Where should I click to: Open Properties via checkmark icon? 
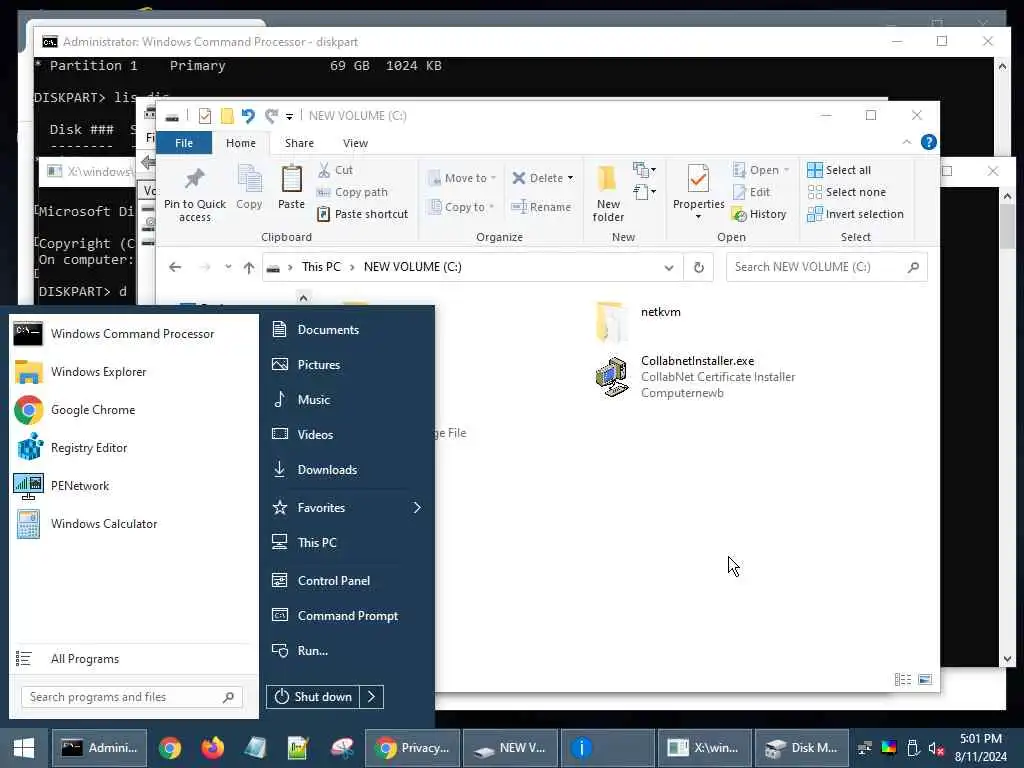pyautogui.click(x=698, y=179)
